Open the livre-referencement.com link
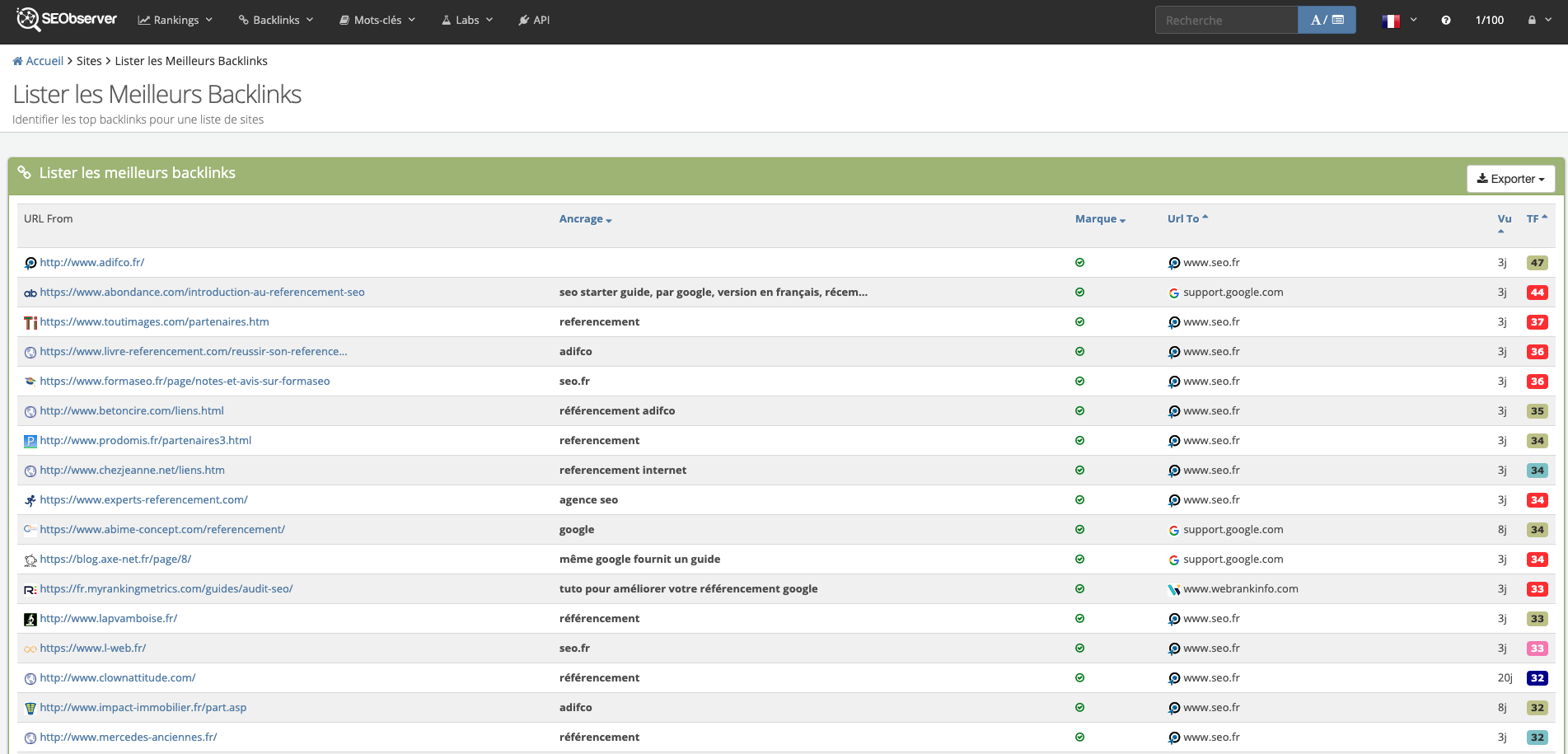The width and height of the screenshot is (1568, 754). (194, 352)
